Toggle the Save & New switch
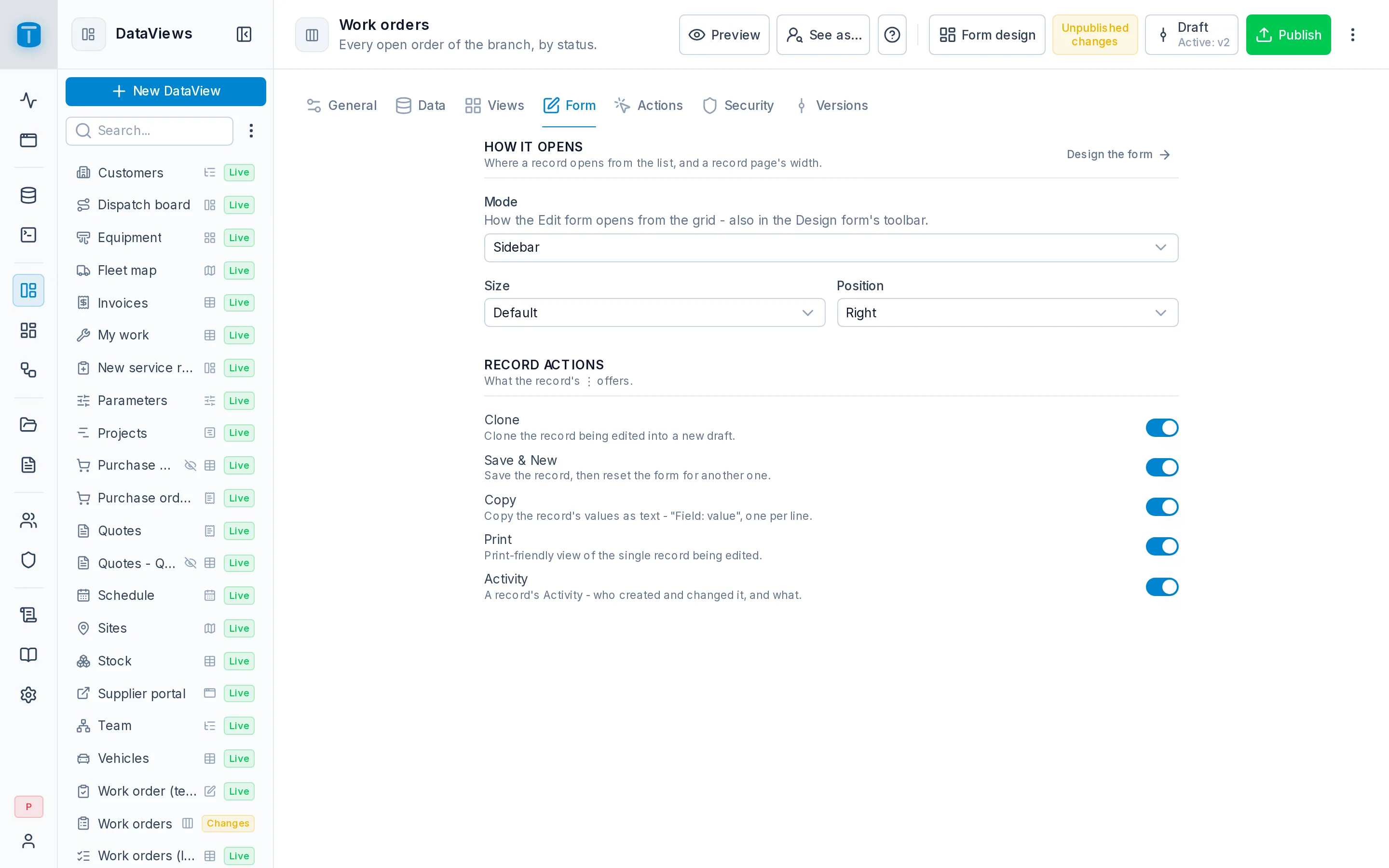 [1162, 467]
